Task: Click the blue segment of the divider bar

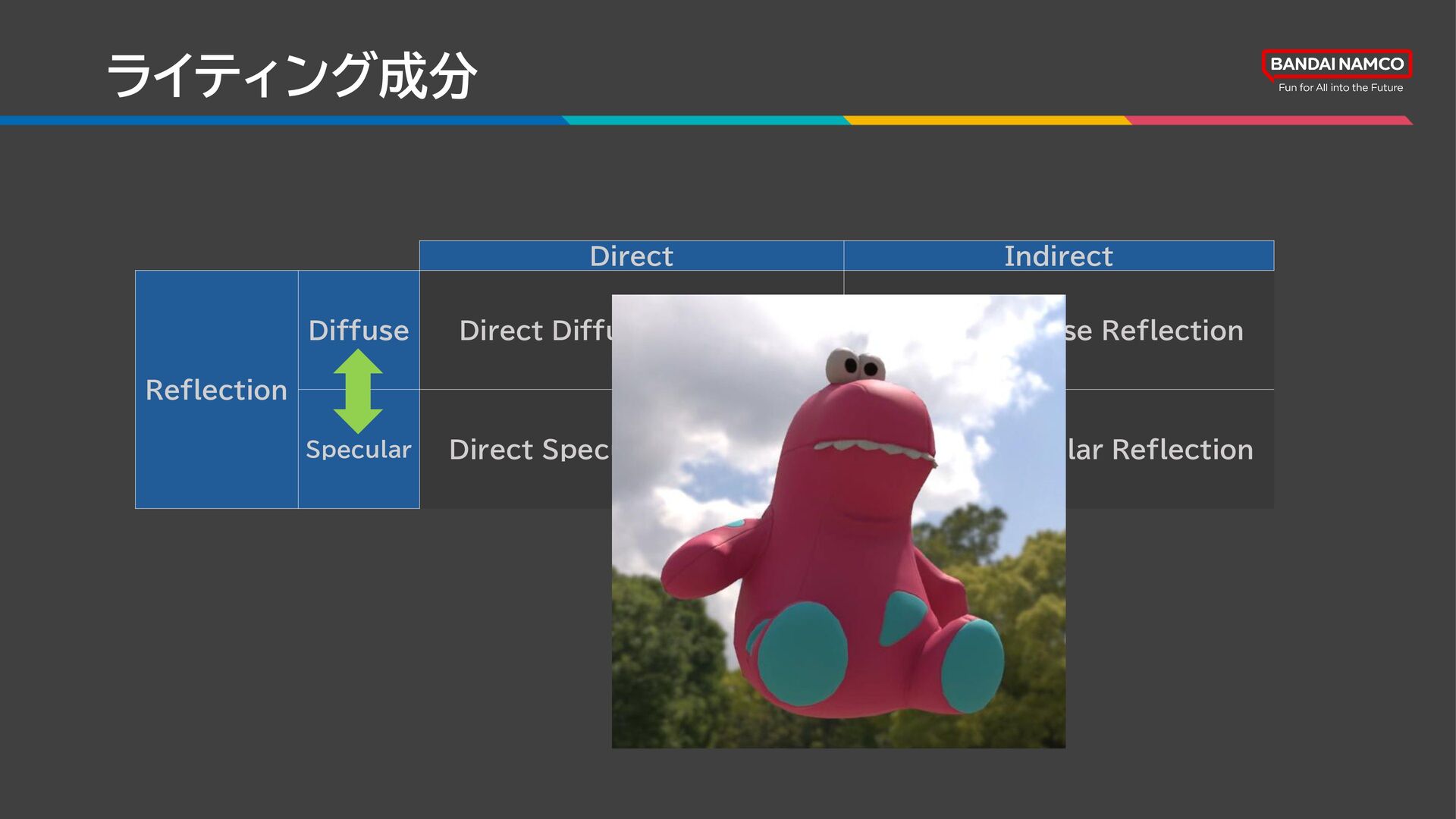Action: 281,121
